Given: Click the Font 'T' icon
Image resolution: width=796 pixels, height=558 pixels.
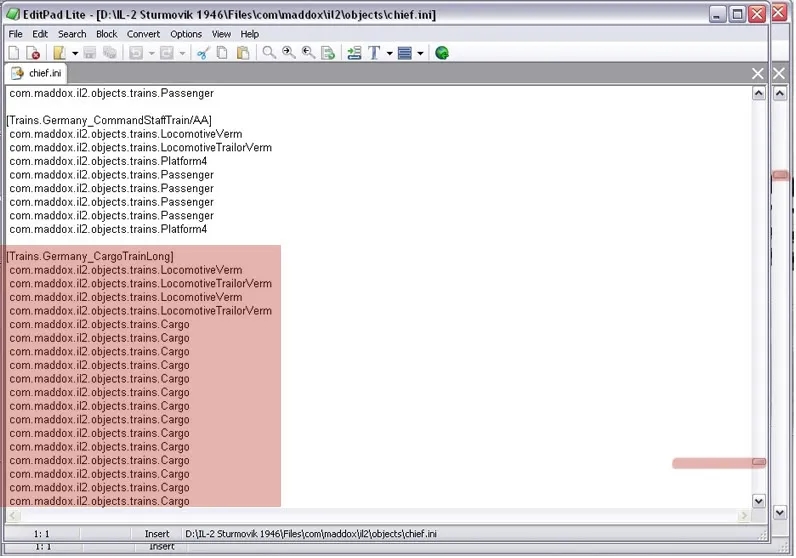Looking at the screenshot, I should point(374,53).
